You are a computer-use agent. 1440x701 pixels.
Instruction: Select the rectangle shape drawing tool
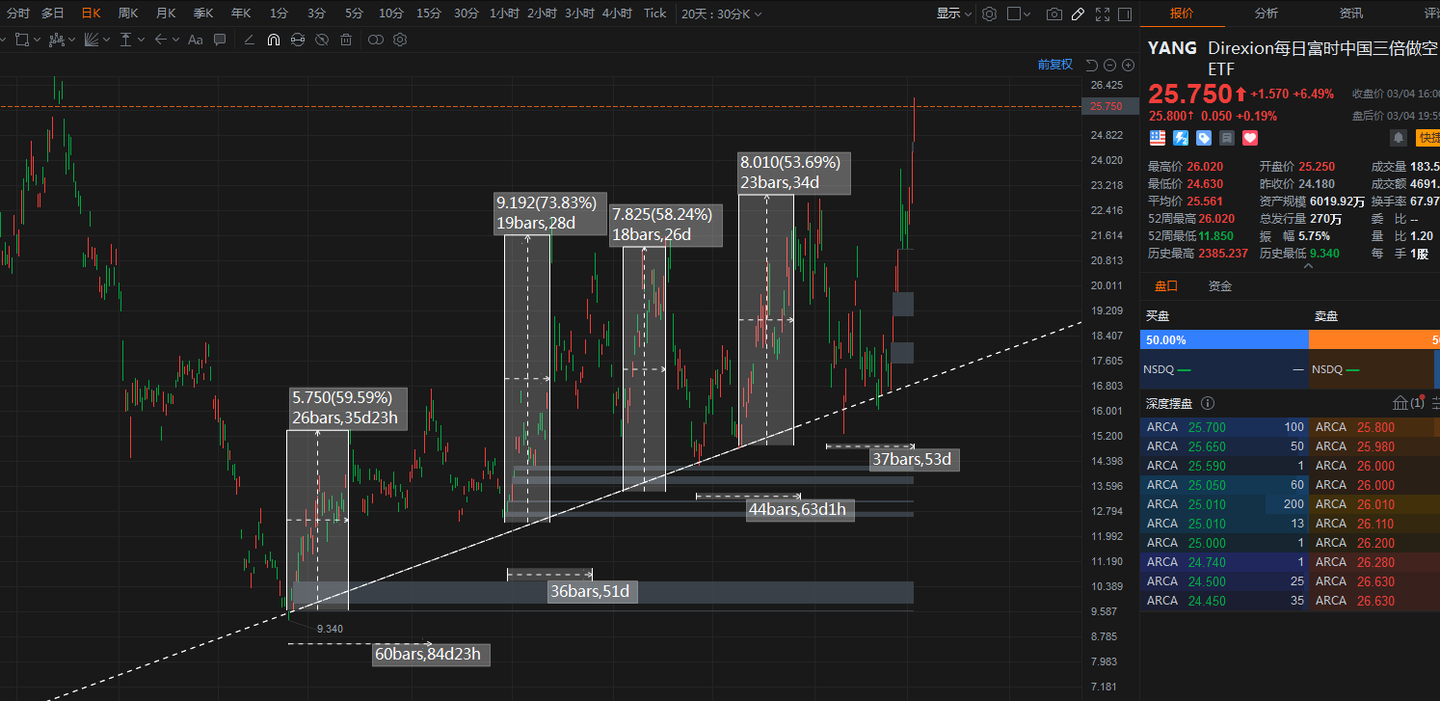click(22, 40)
